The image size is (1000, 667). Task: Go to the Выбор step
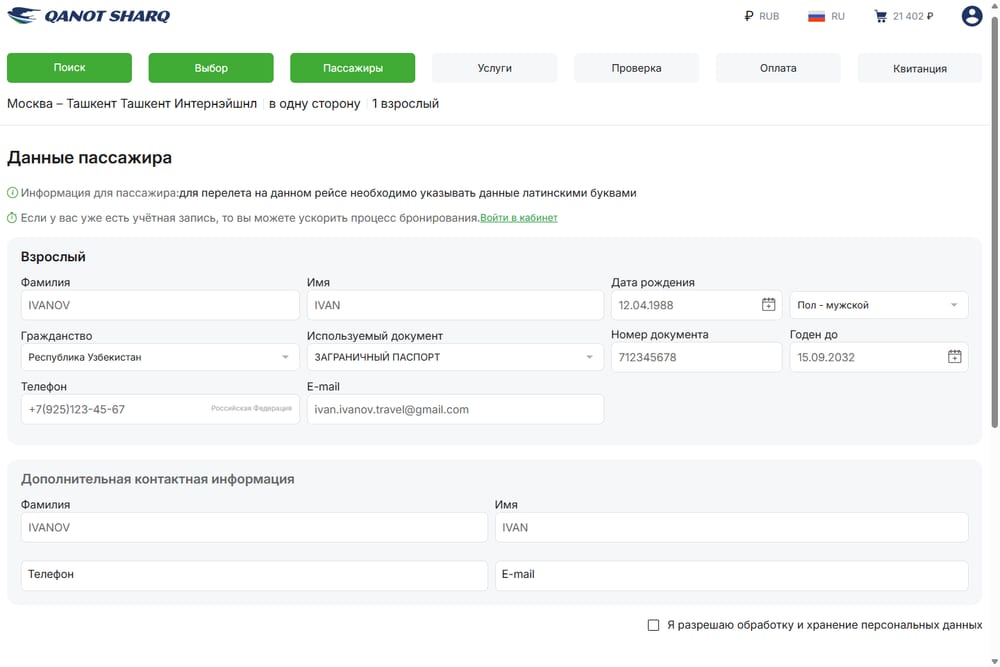pos(211,68)
